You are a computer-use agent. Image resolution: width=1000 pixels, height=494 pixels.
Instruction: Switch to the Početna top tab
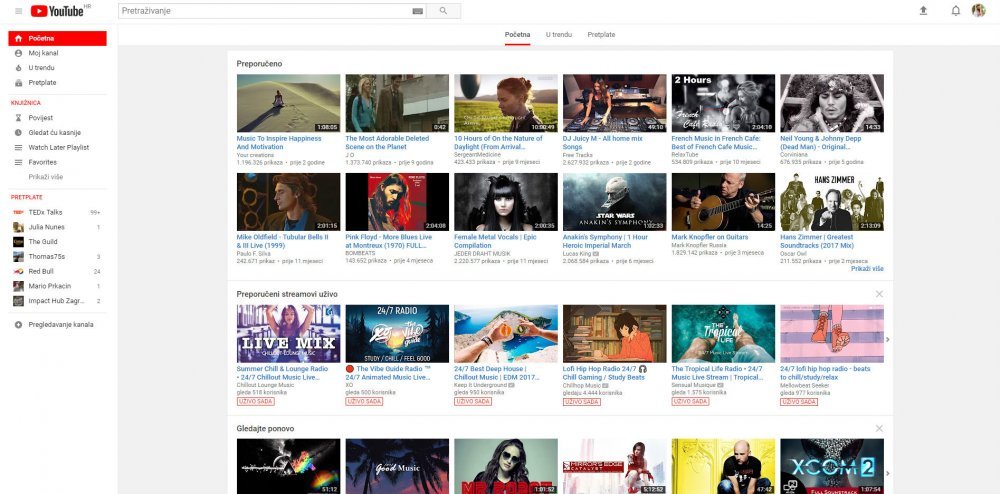[517, 34]
